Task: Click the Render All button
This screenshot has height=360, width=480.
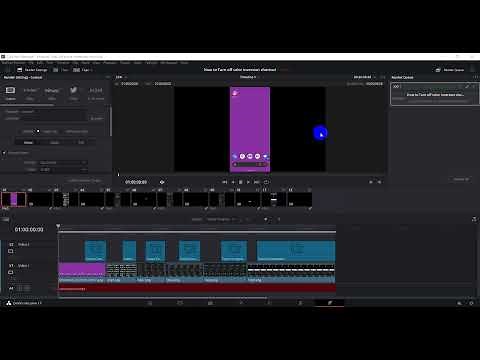Action: pos(461,179)
